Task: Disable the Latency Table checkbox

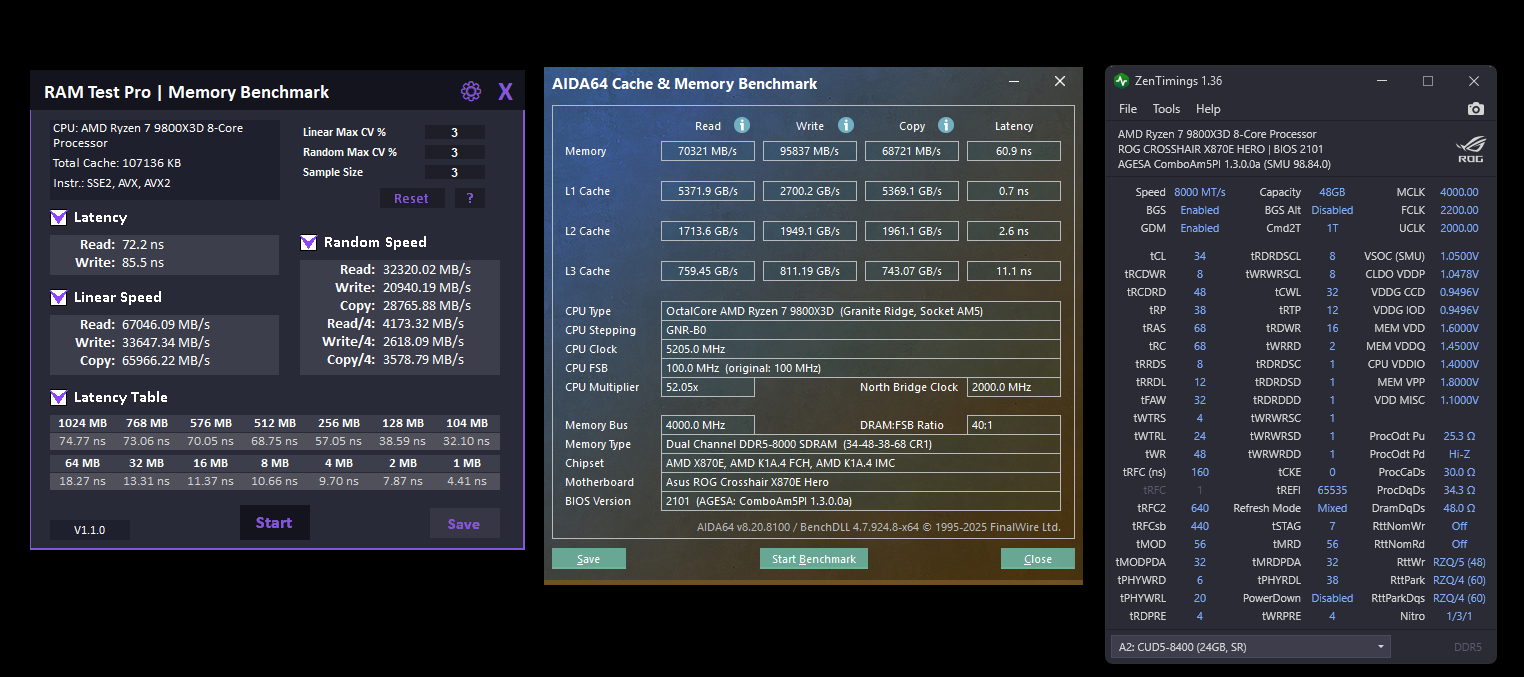Action: [59, 398]
